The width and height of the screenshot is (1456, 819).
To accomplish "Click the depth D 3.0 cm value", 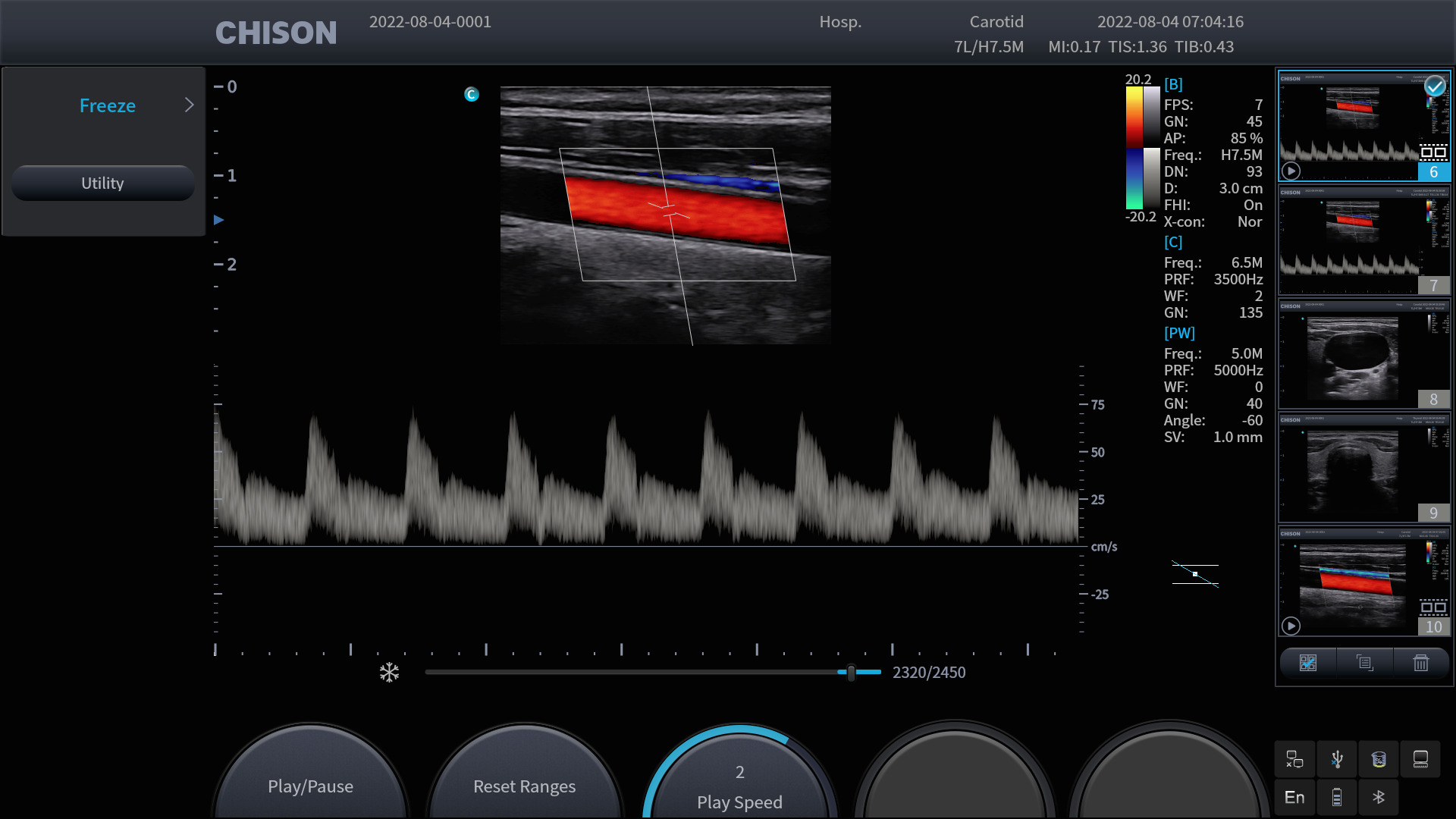I will pos(1241,188).
